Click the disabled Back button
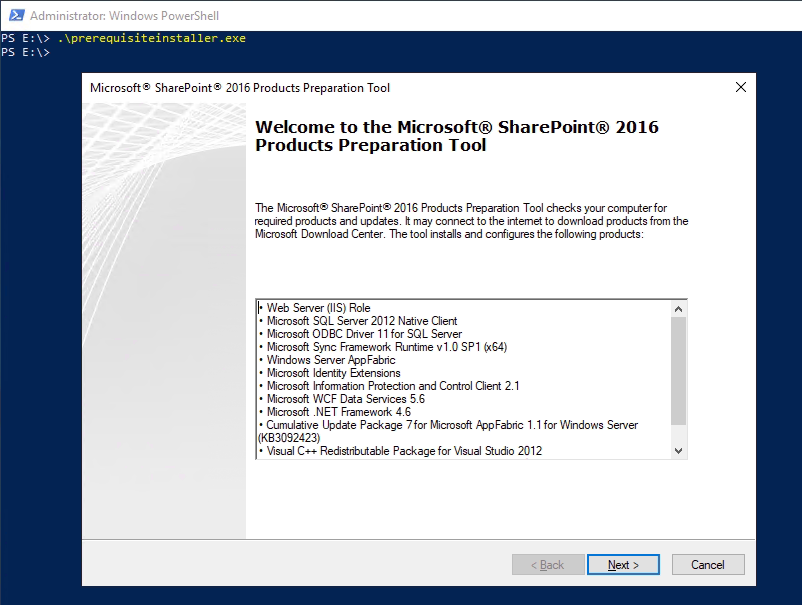Screen dimensions: 802x605 (x=548, y=565)
